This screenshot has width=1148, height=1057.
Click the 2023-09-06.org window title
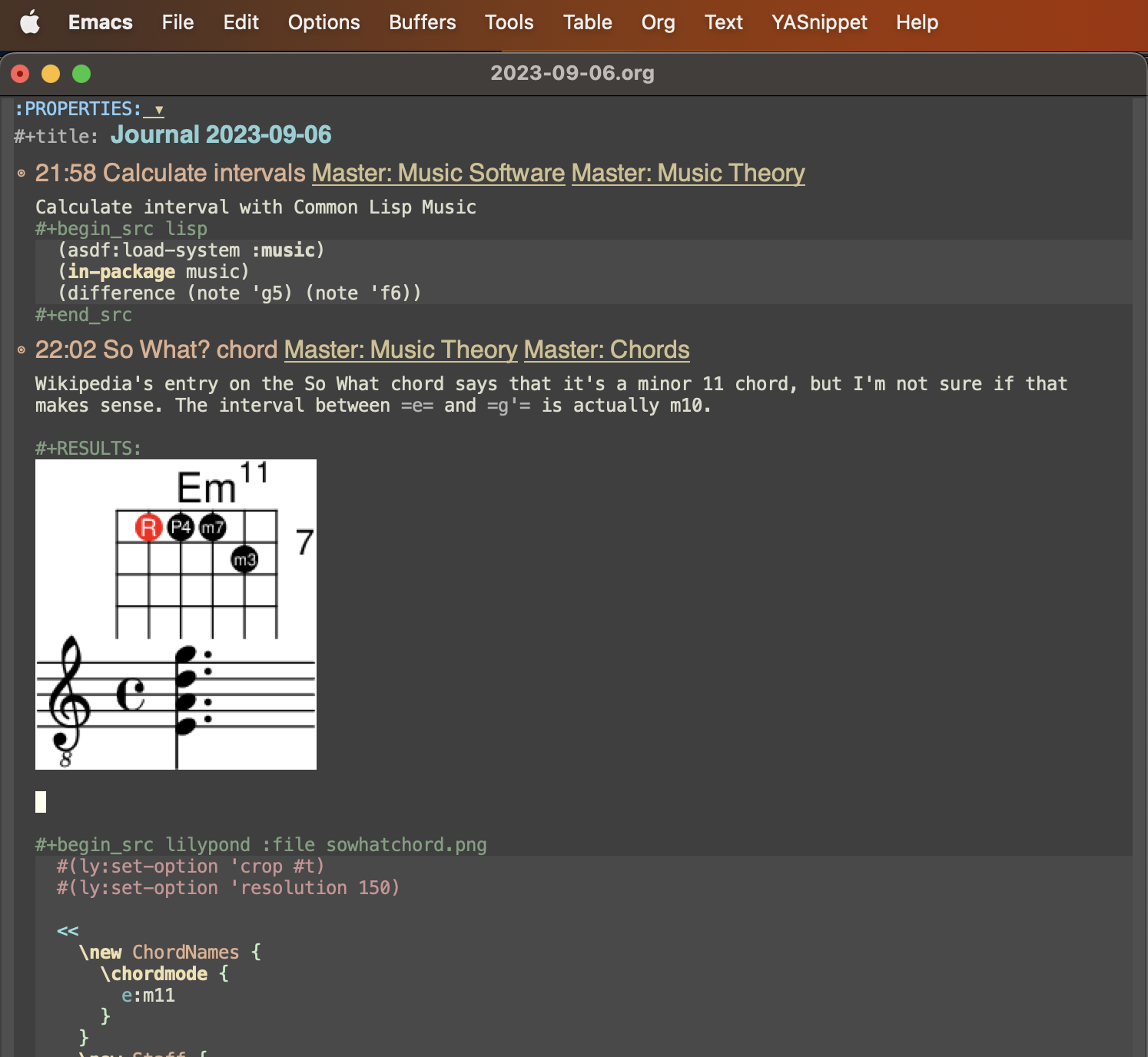pyautogui.click(x=572, y=73)
